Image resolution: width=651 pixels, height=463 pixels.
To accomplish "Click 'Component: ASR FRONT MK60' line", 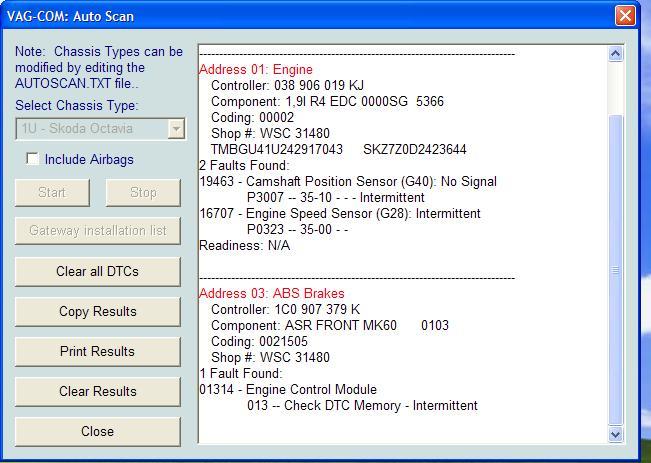I will pyautogui.click(x=330, y=326).
